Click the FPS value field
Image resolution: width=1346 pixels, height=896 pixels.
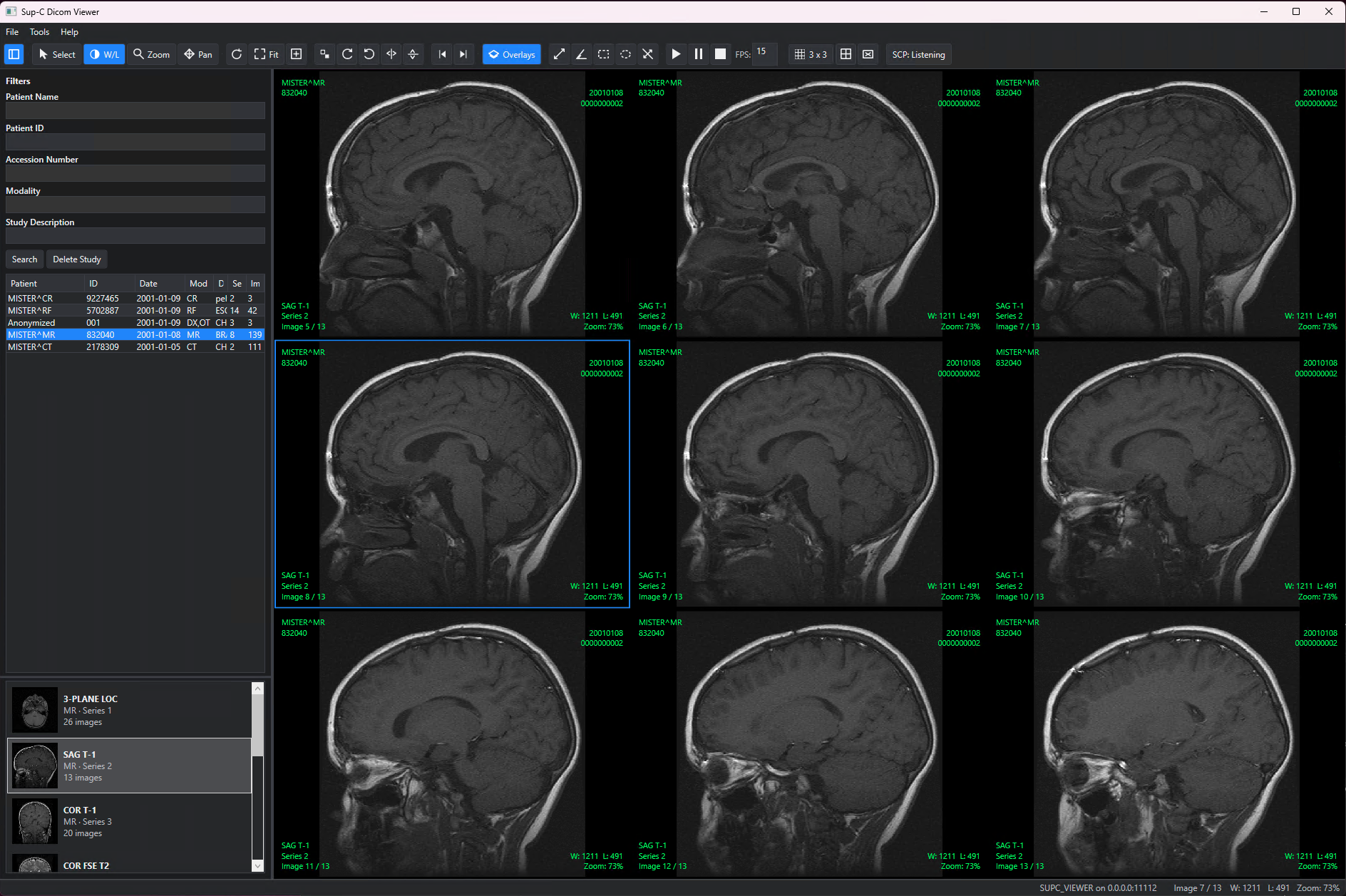[765, 53]
